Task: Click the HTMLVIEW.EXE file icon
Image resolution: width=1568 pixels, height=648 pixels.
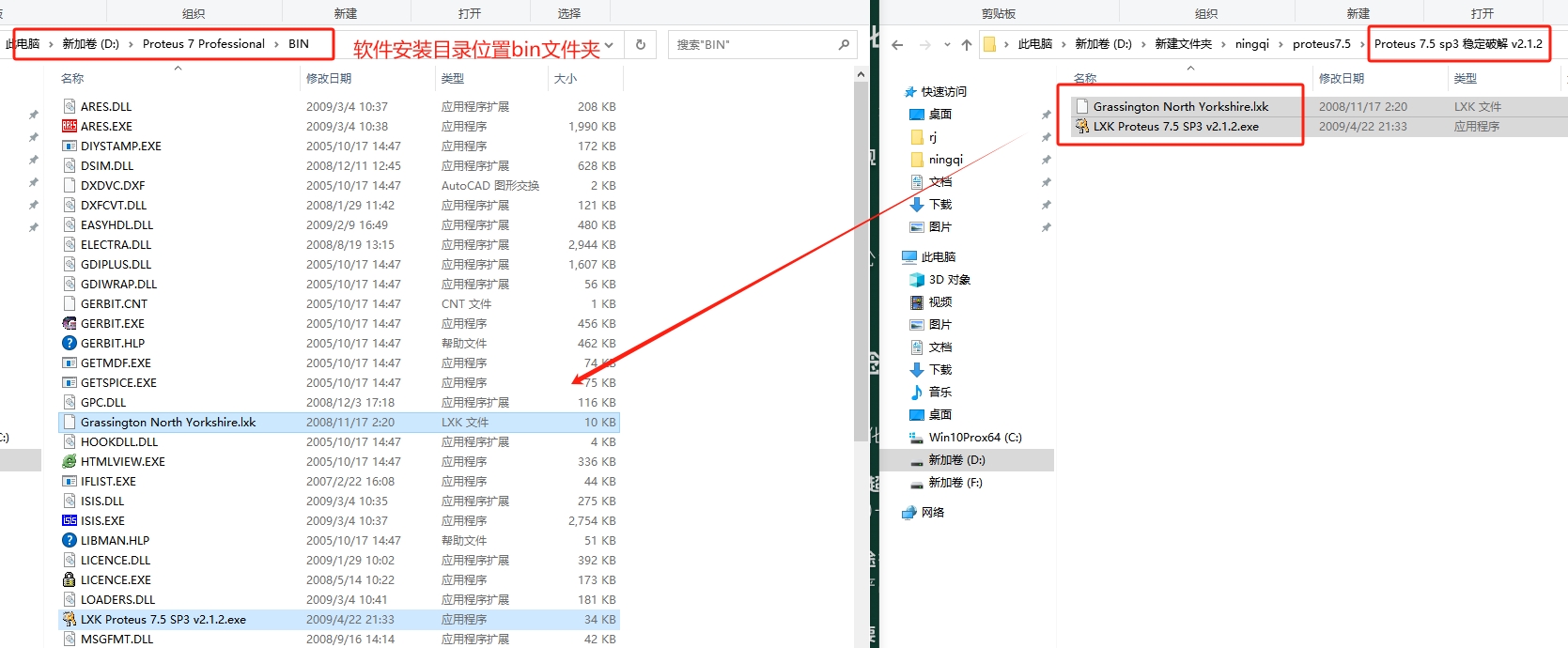Action: 70,461
